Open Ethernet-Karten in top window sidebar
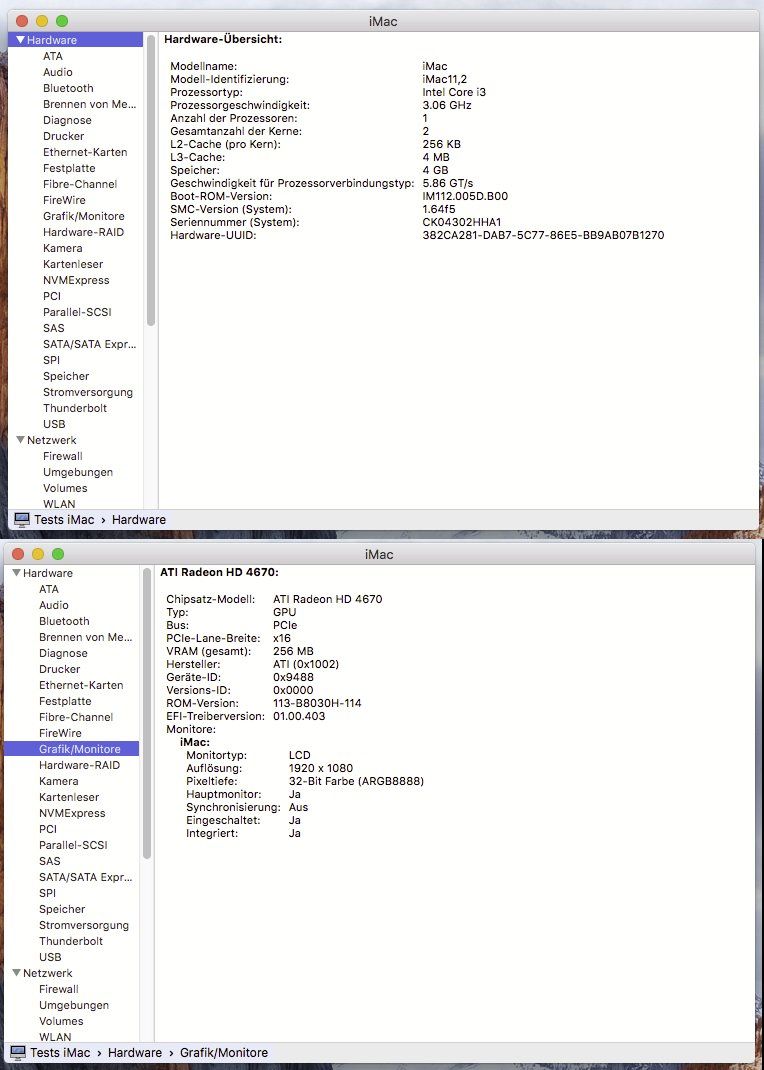This screenshot has width=764, height=1070. [x=85, y=152]
